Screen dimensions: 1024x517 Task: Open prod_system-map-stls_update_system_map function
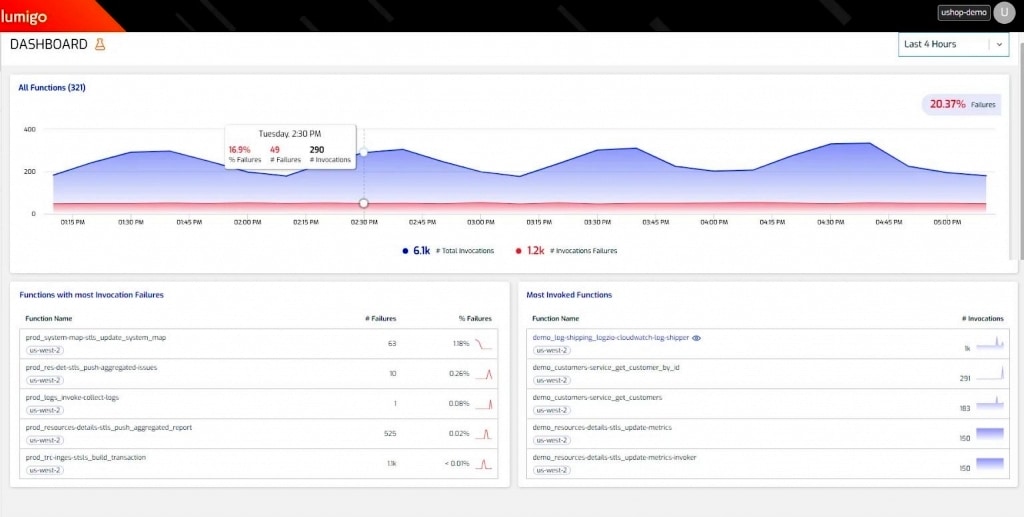(95, 337)
